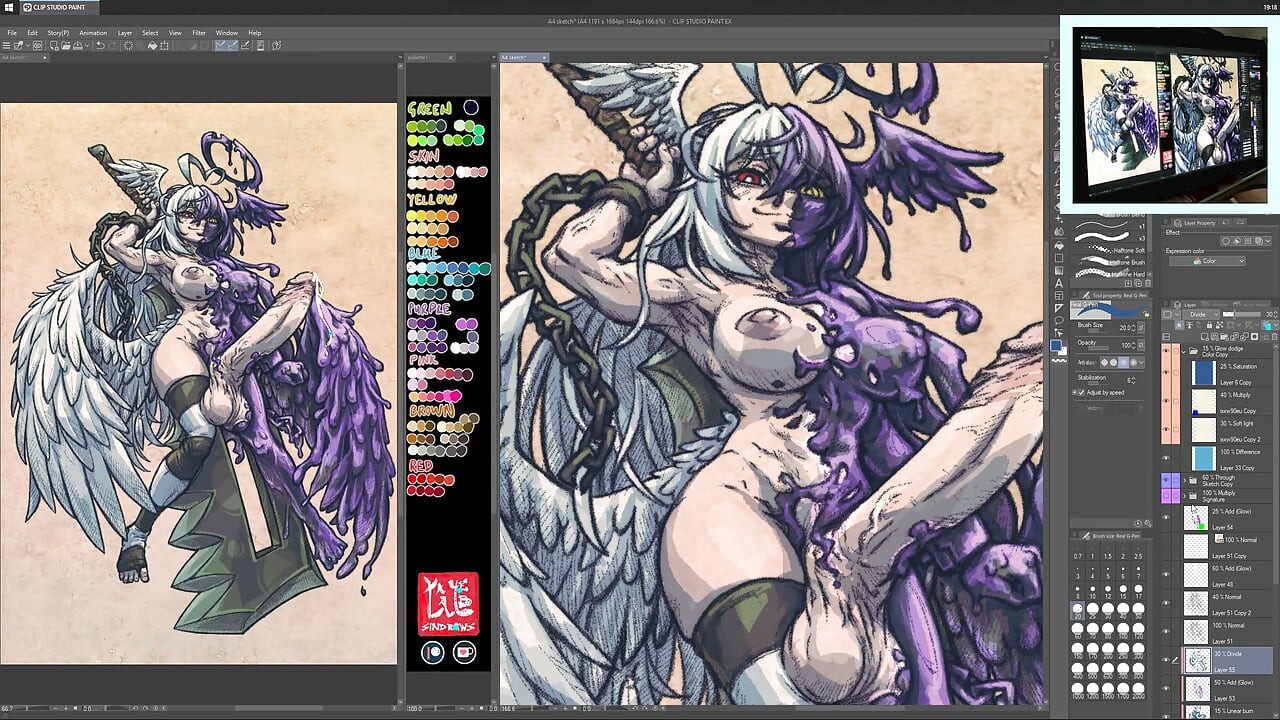Click the New raster layer icon
The image size is (1280, 720).
coord(1205,337)
